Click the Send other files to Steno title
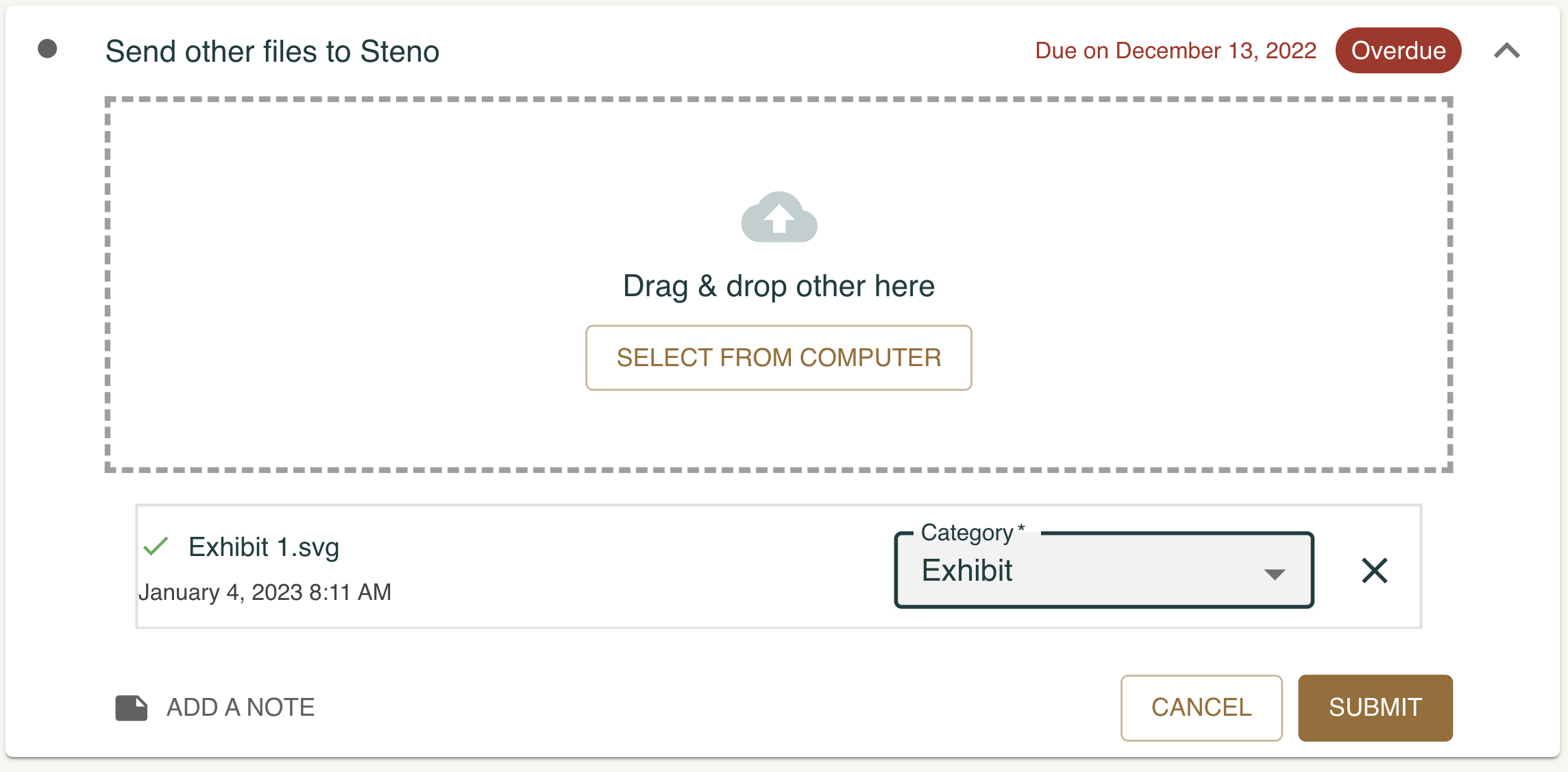This screenshot has height=772, width=1568. point(272,51)
